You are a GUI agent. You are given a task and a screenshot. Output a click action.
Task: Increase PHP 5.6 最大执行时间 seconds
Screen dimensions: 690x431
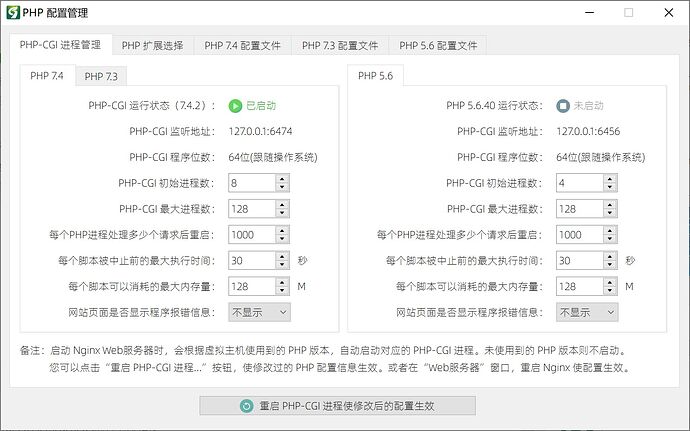click(610, 257)
